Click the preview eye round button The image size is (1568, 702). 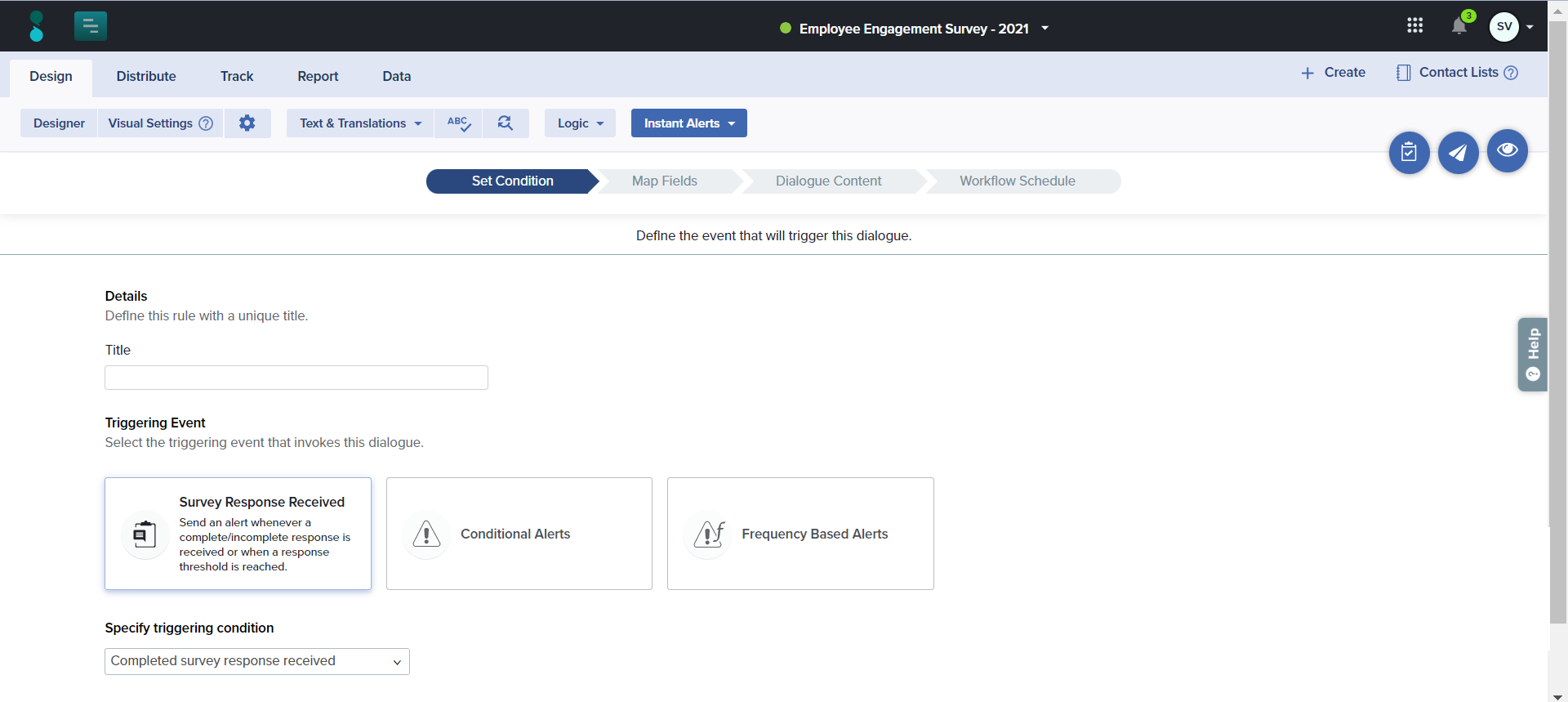tap(1507, 151)
